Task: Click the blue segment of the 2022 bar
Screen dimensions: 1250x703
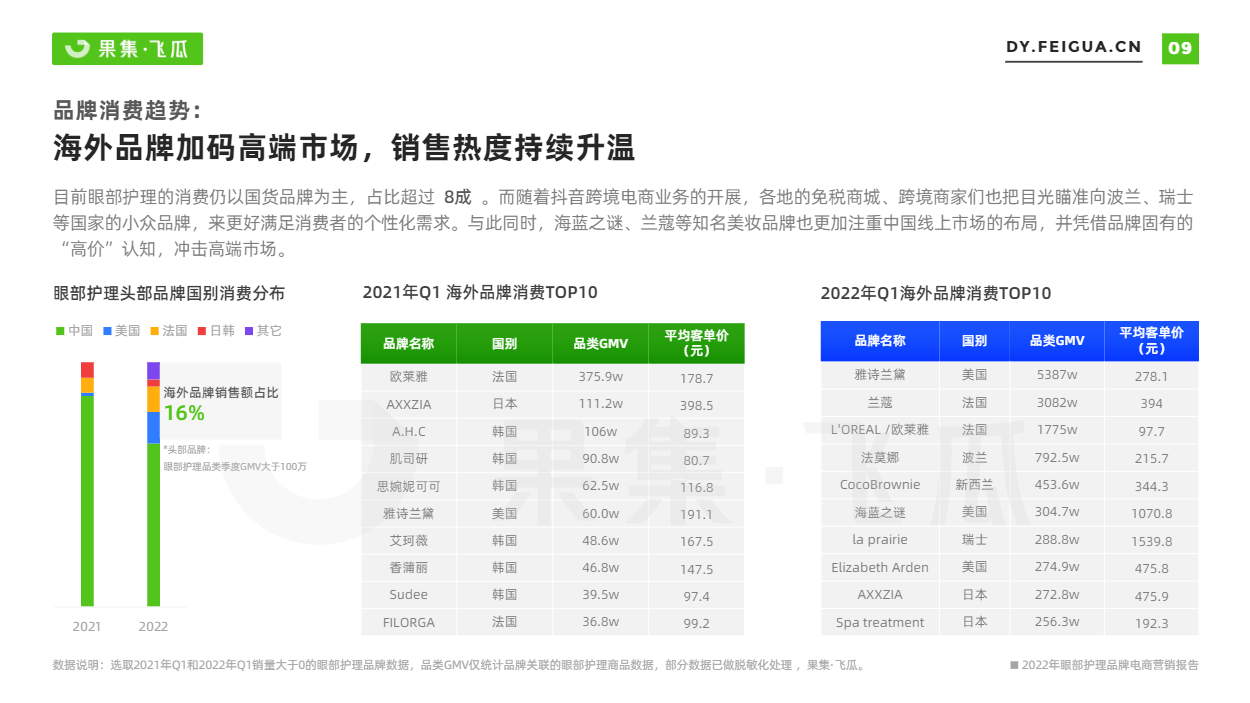Action: (x=153, y=427)
